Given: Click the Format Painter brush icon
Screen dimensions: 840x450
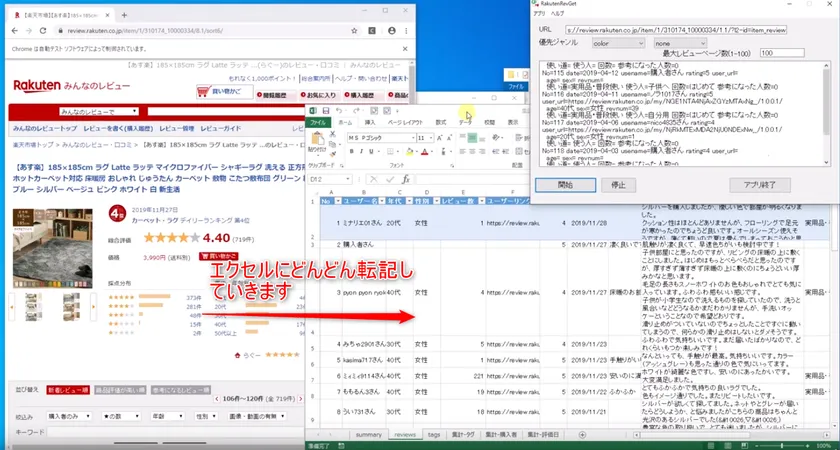Looking at the screenshot, I should tap(332, 154).
